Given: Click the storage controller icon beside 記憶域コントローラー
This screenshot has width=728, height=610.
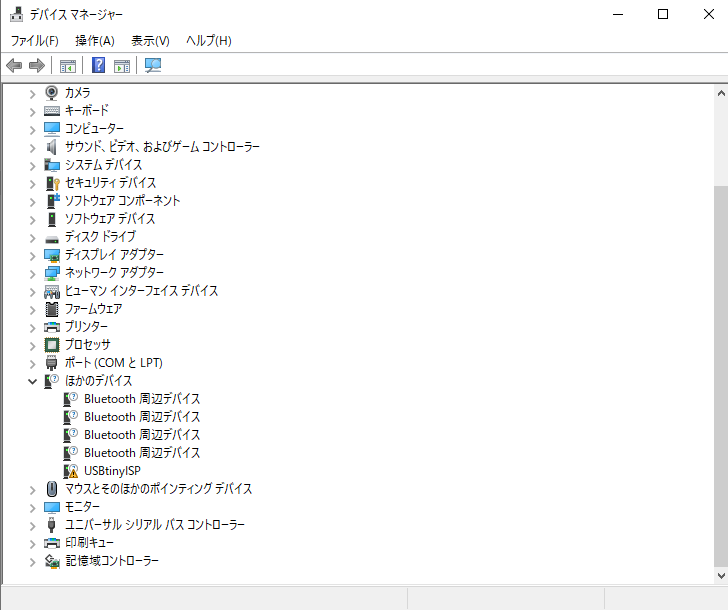Looking at the screenshot, I should coord(52,561).
